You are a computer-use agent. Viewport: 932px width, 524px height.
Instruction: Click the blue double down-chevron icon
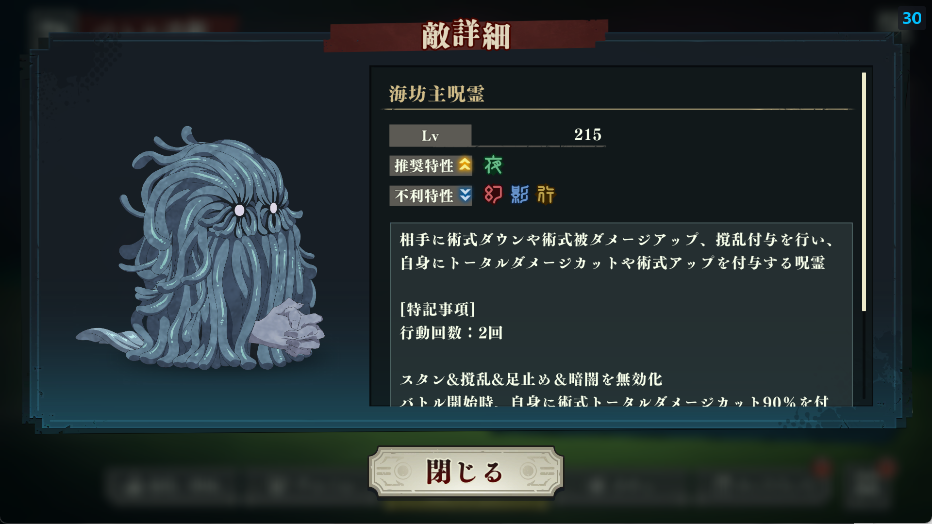pyautogui.click(x=464, y=195)
